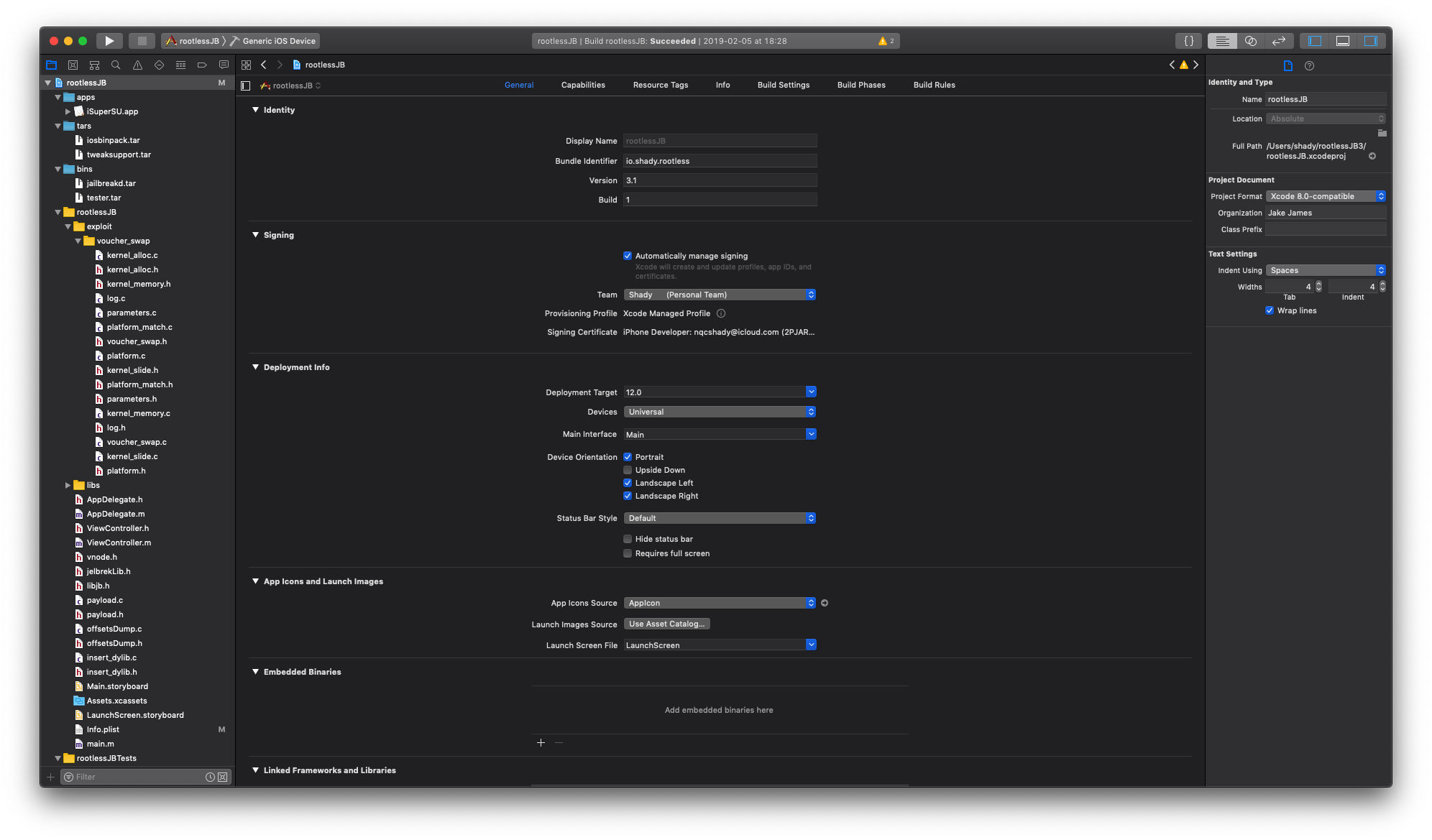Switch to Build Phases tab
This screenshot has width=1432, height=840.
861,85
